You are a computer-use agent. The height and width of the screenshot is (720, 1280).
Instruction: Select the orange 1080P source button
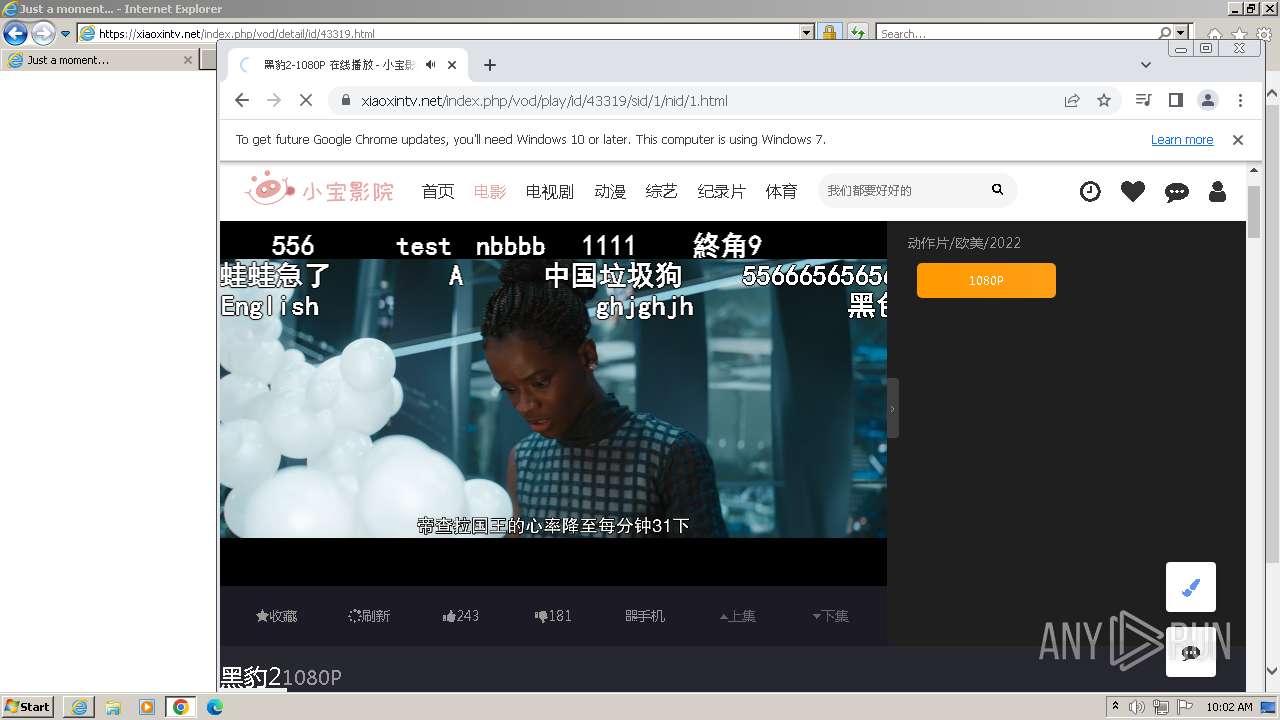(x=986, y=281)
